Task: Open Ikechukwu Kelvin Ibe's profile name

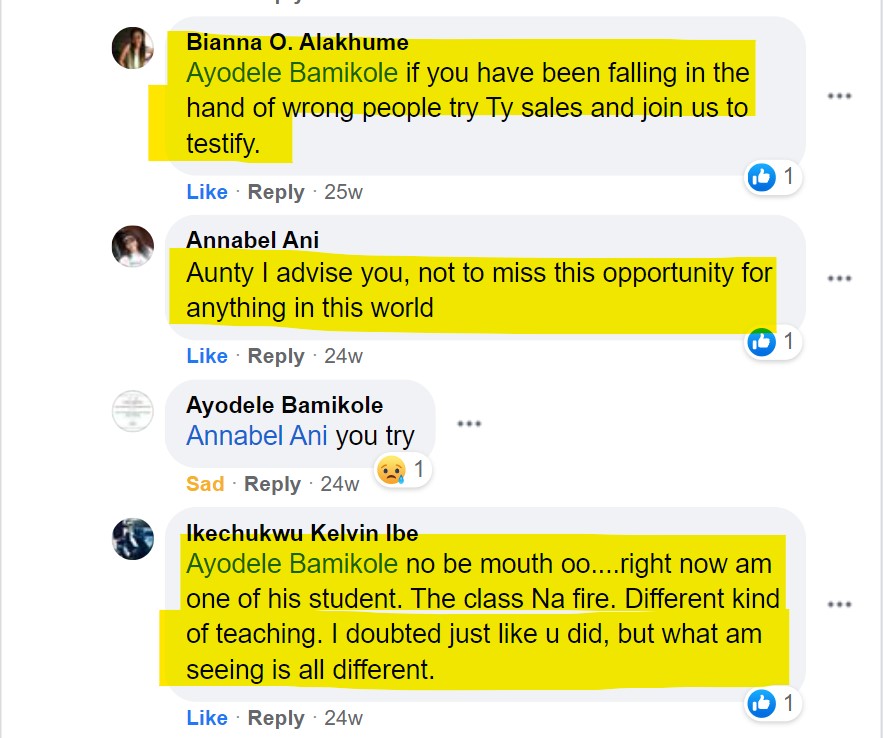Action: tap(302, 533)
